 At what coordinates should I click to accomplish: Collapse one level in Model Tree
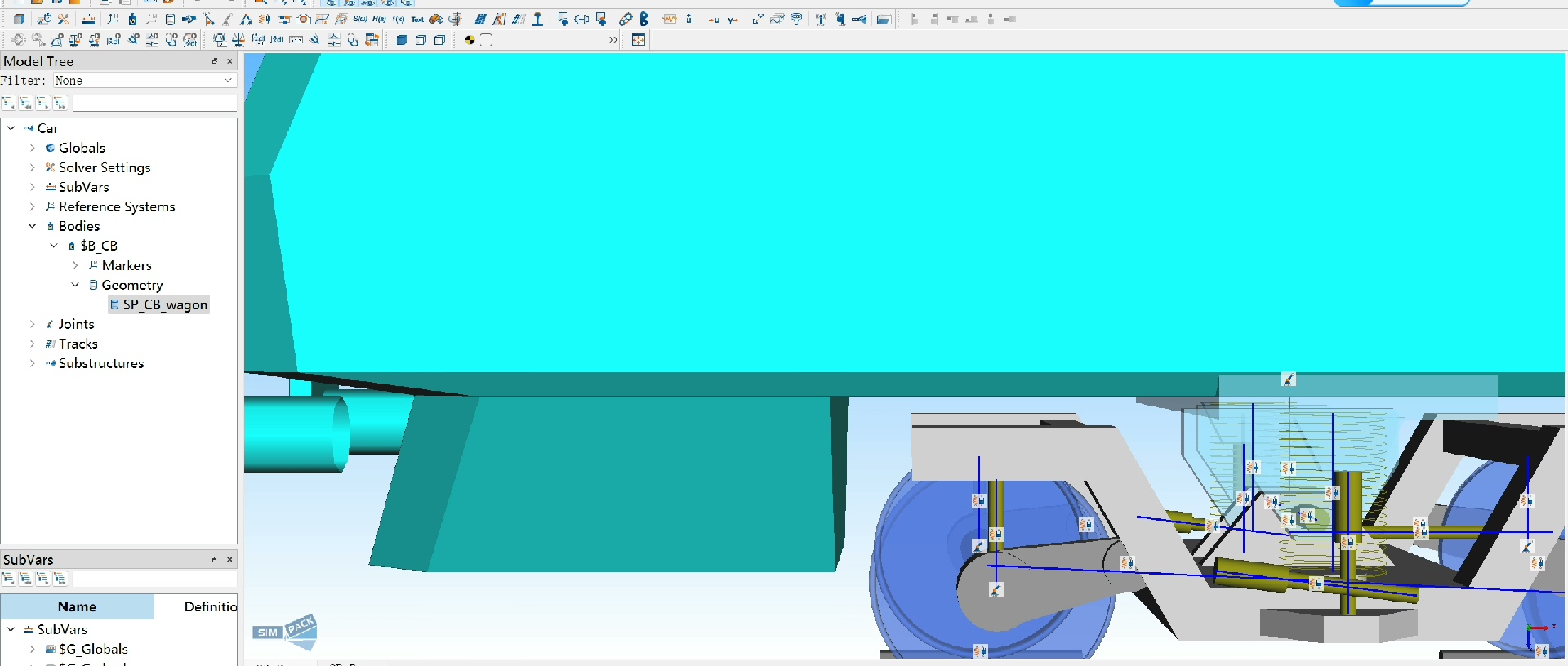click(8, 103)
